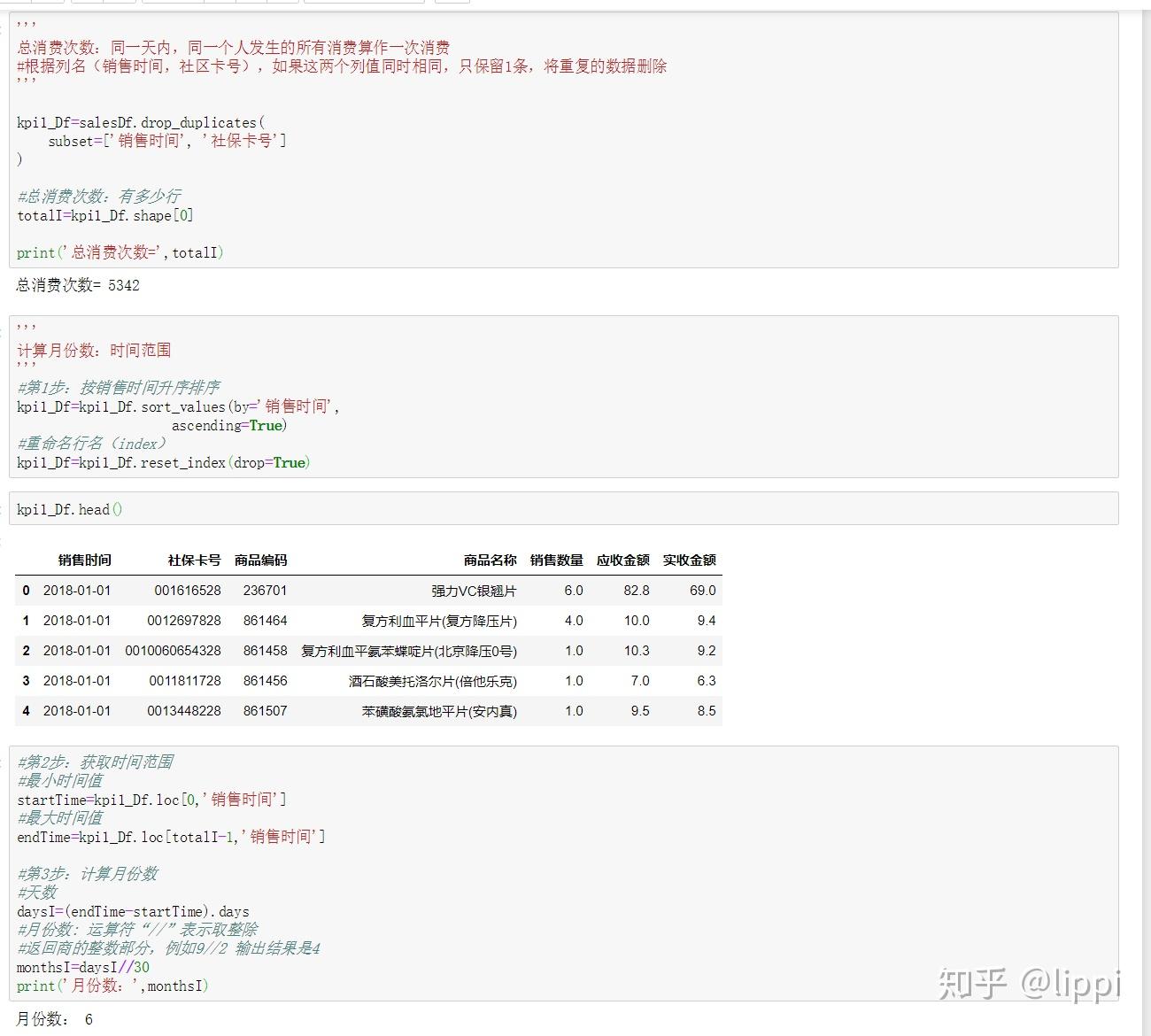Viewport: 1151px width, 1036px height.
Task: Click product name 复方利血平片(复方降压片)
Action: coord(439,621)
